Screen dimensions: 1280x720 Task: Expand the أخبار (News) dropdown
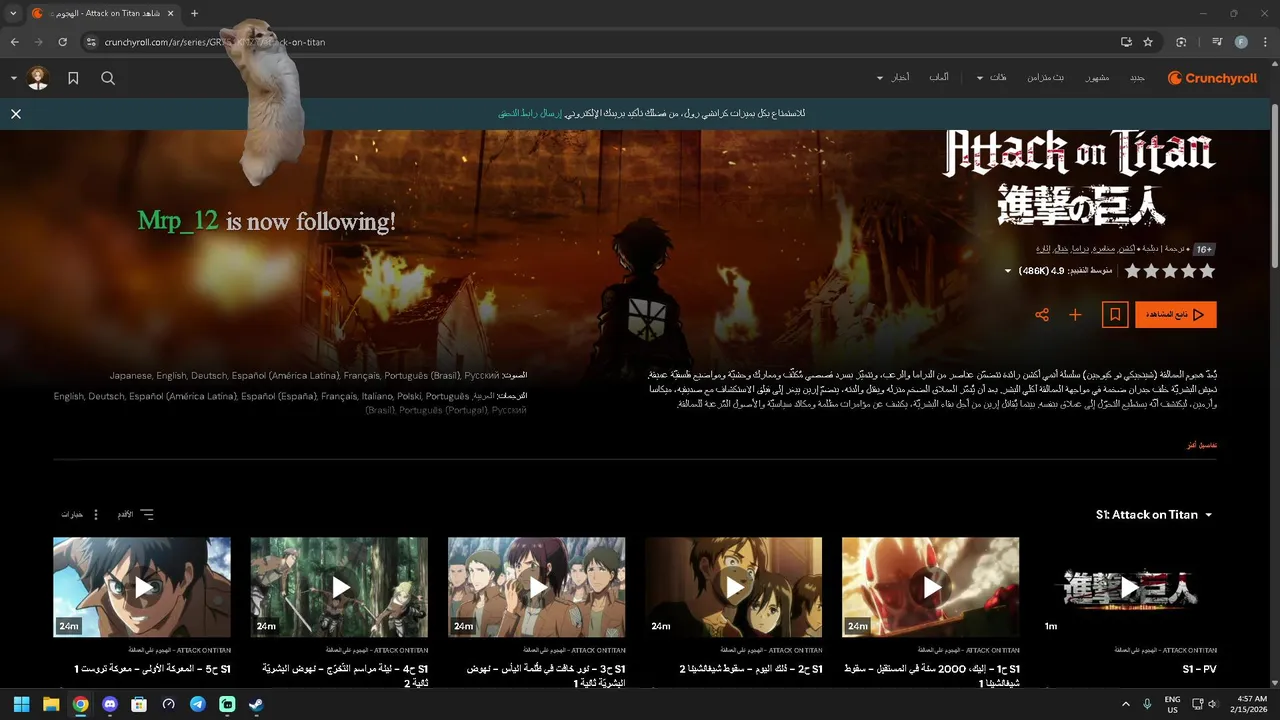pos(893,78)
